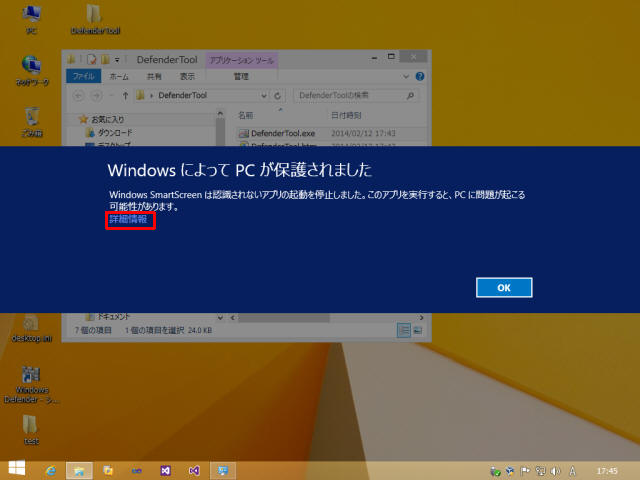Open Action Center flag in system tray

pyautogui.click(x=525, y=471)
